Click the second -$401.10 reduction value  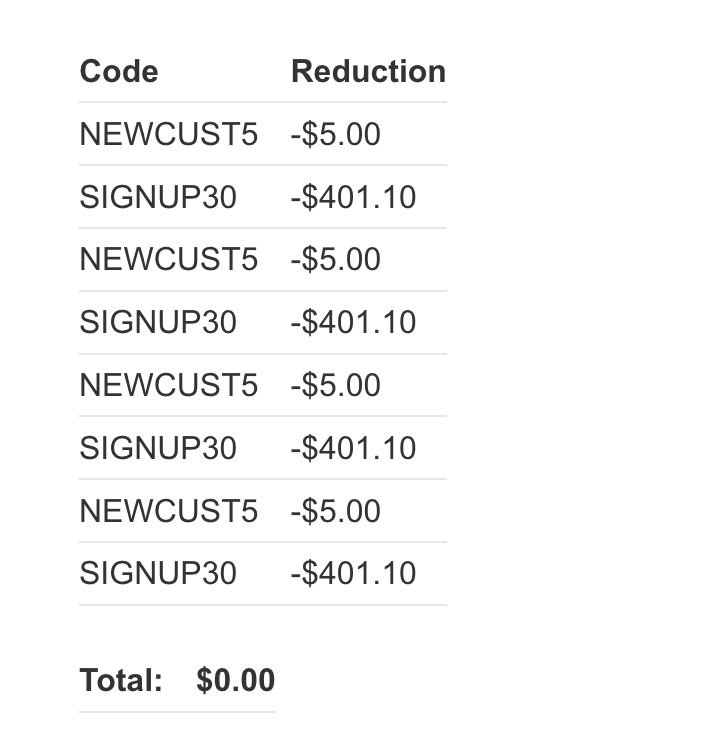[x=353, y=322]
